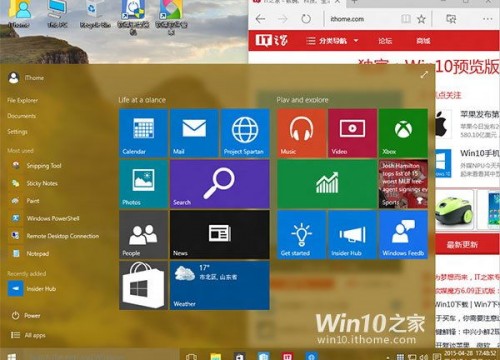The width and height of the screenshot is (500, 360).
Task: Click the Windows Start button on taskbar
Action: 11,356
